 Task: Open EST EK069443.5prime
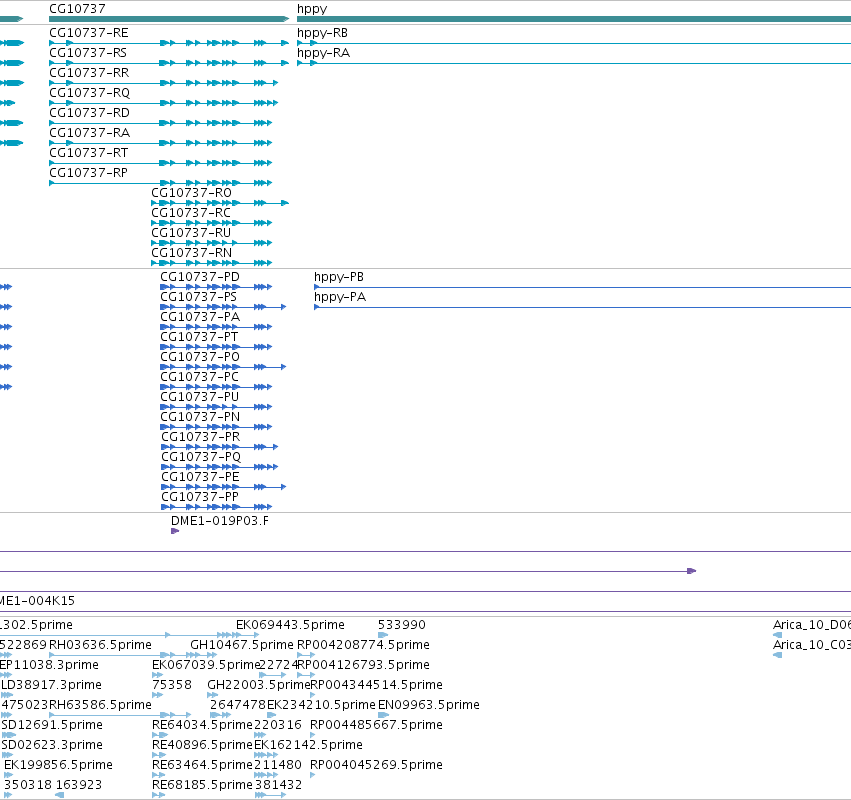pos(290,625)
